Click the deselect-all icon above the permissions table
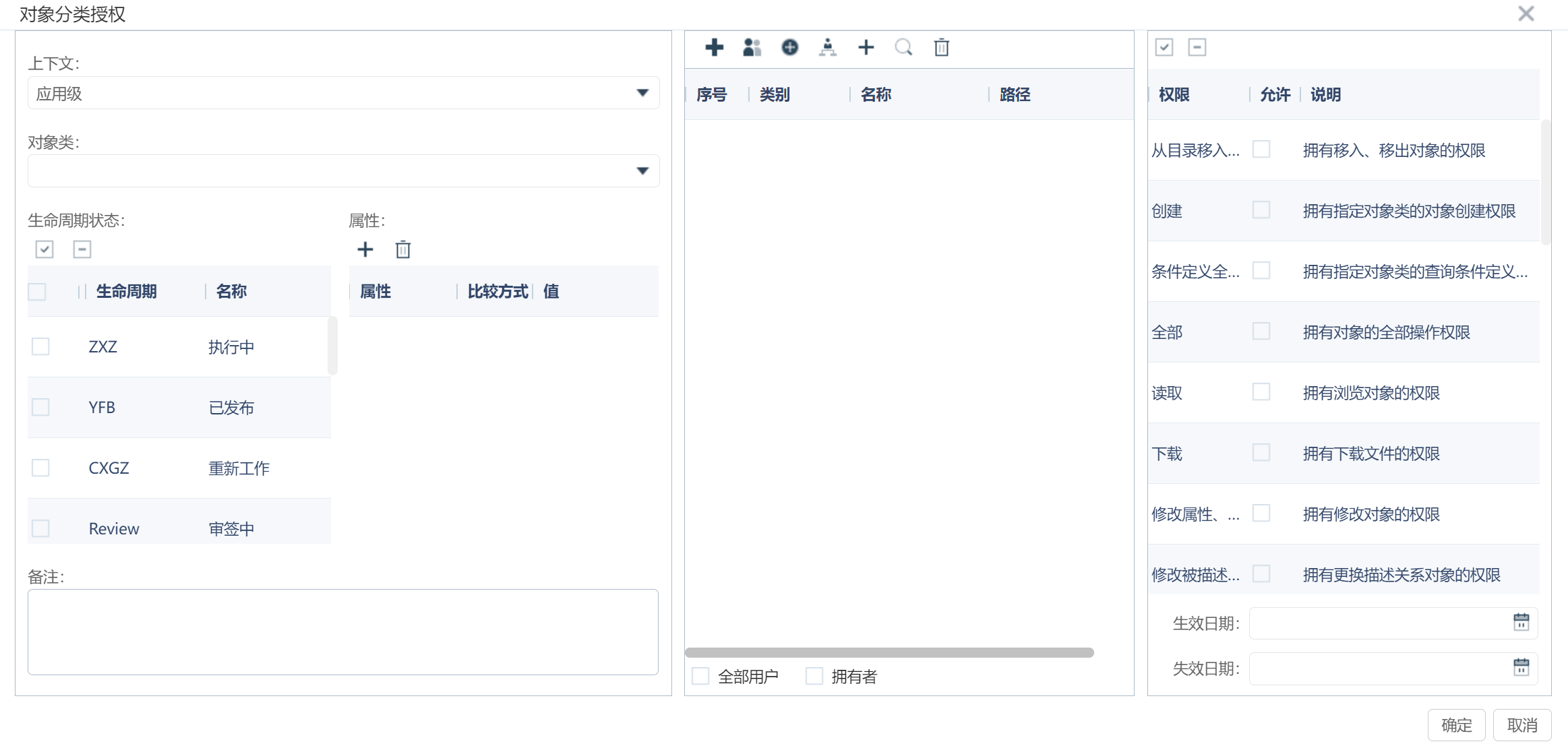The width and height of the screenshot is (1568, 748). click(1197, 47)
